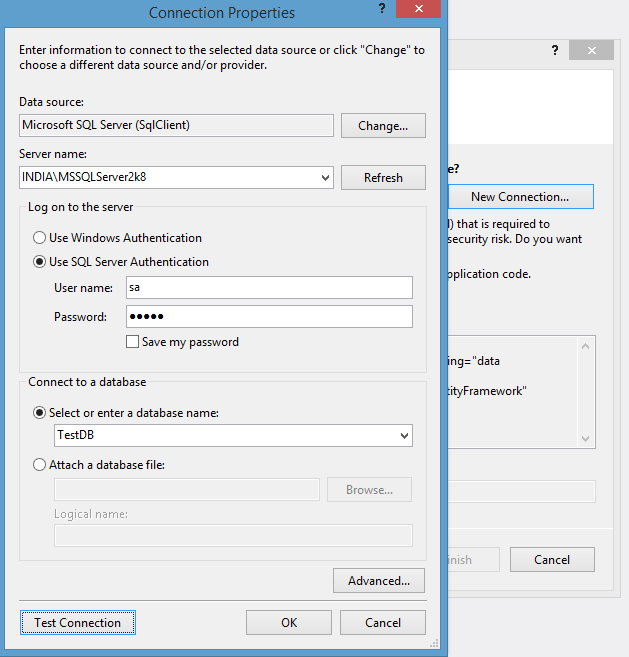The width and height of the screenshot is (629, 657).
Task: Select Use SQL Server Authentication option
Action: [40, 262]
